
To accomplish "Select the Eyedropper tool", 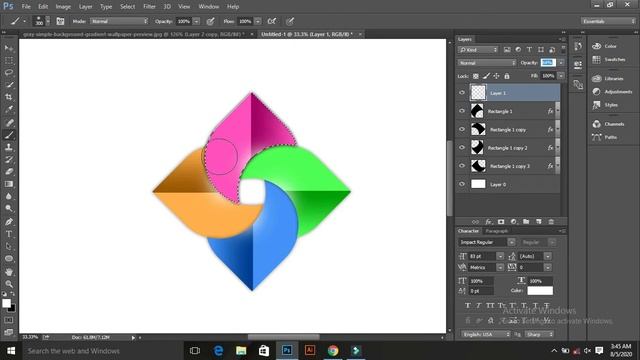I will [9, 109].
